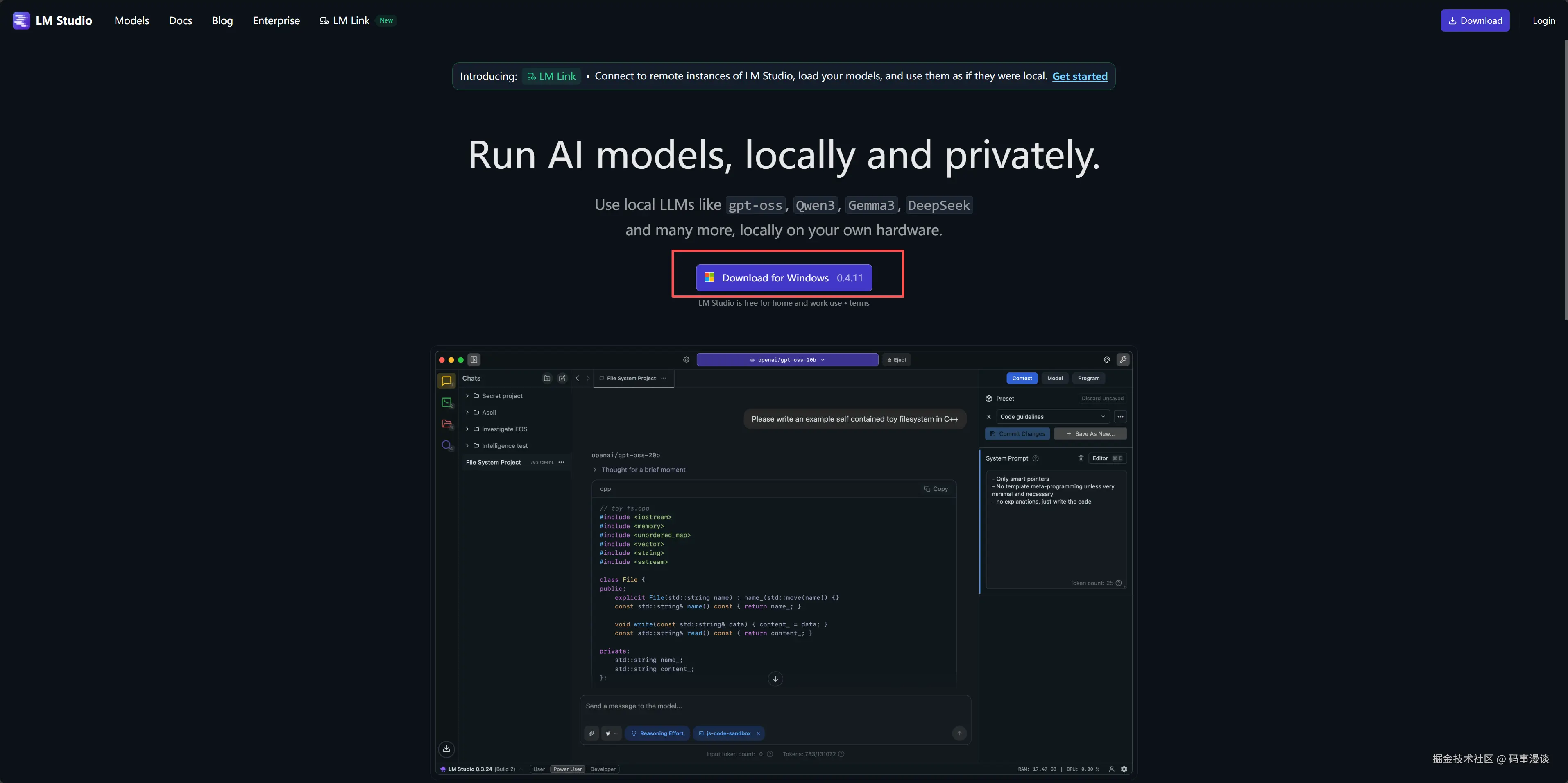This screenshot has height=783, width=1568.
Task: Open the openai/gpt-oss-20b model dropdown
Action: pyautogui.click(x=787, y=360)
